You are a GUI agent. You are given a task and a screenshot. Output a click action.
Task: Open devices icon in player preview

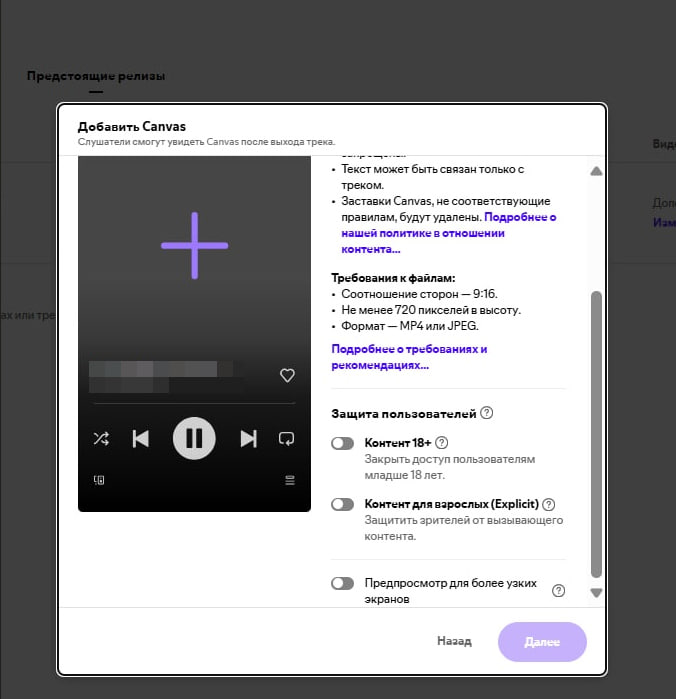coord(99,480)
